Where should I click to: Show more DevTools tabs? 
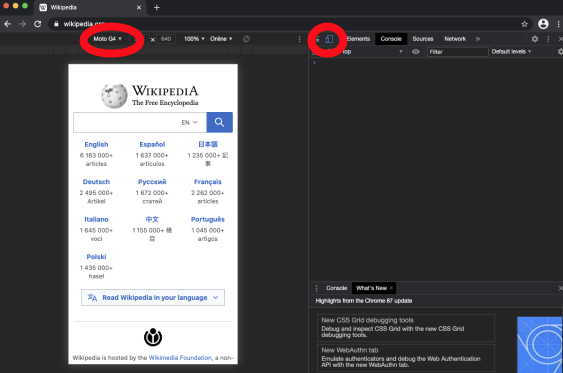click(x=478, y=39)
